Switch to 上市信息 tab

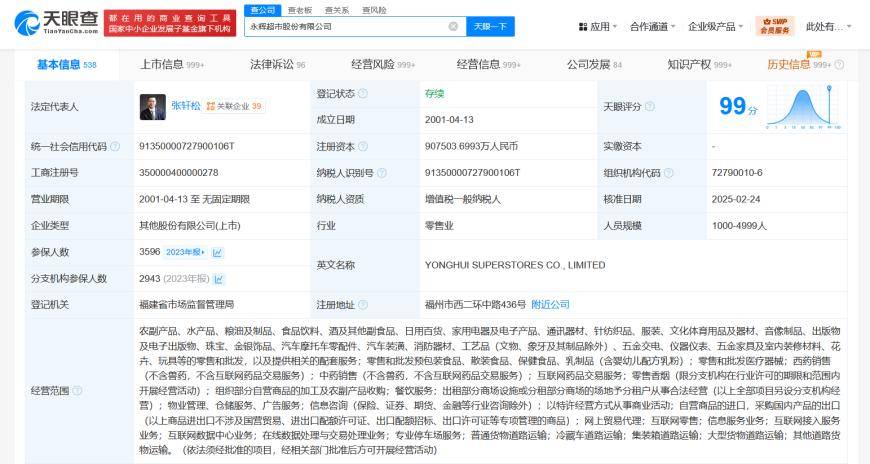171,64
